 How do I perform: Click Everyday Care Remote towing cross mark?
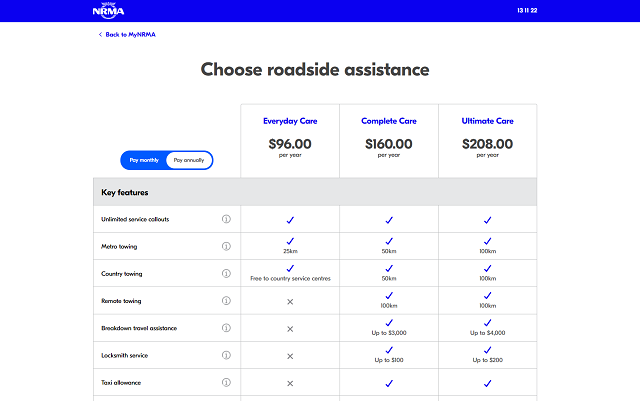(x=290, y=301)
